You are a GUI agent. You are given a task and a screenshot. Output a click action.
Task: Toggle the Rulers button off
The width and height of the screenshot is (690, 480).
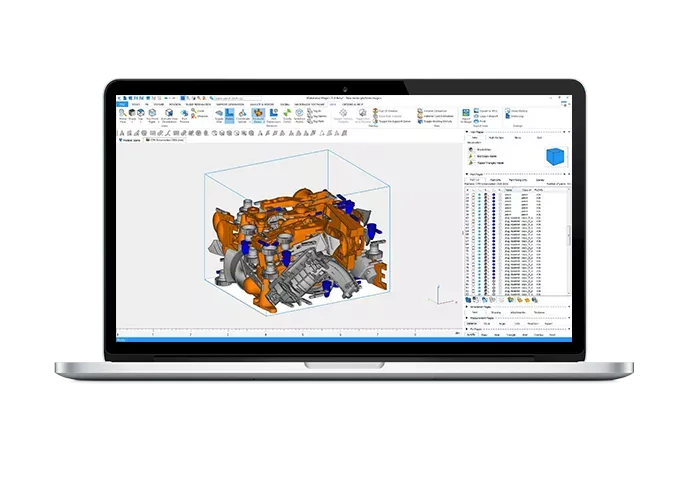point(230,116)
